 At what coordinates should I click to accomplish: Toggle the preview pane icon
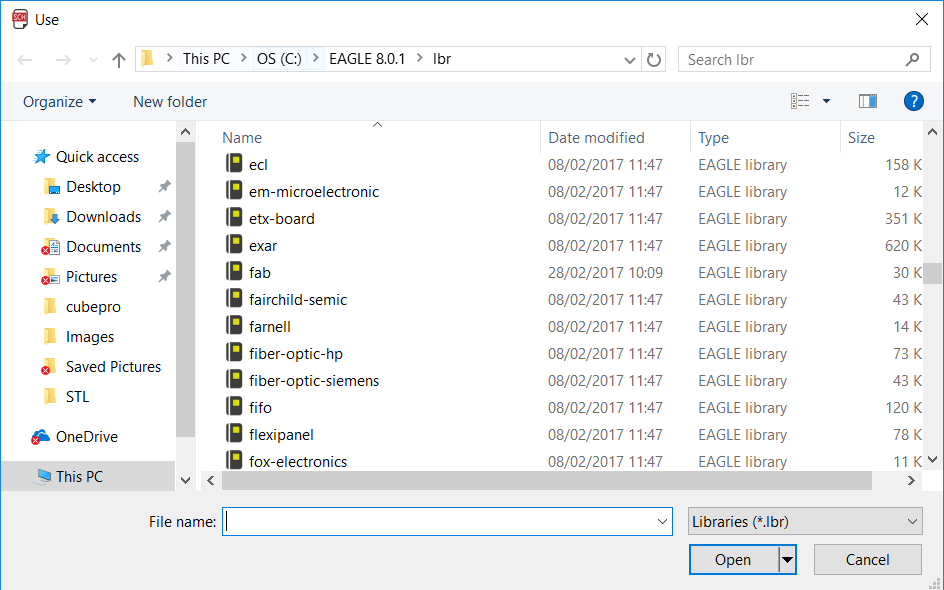[x=868, y=101]
